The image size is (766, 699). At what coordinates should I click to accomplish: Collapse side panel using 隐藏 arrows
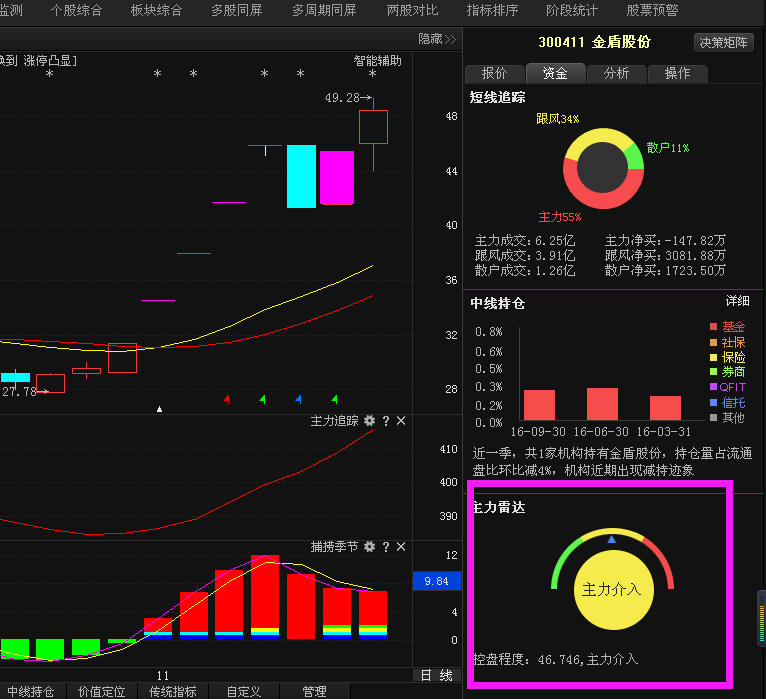pos(437,39)
